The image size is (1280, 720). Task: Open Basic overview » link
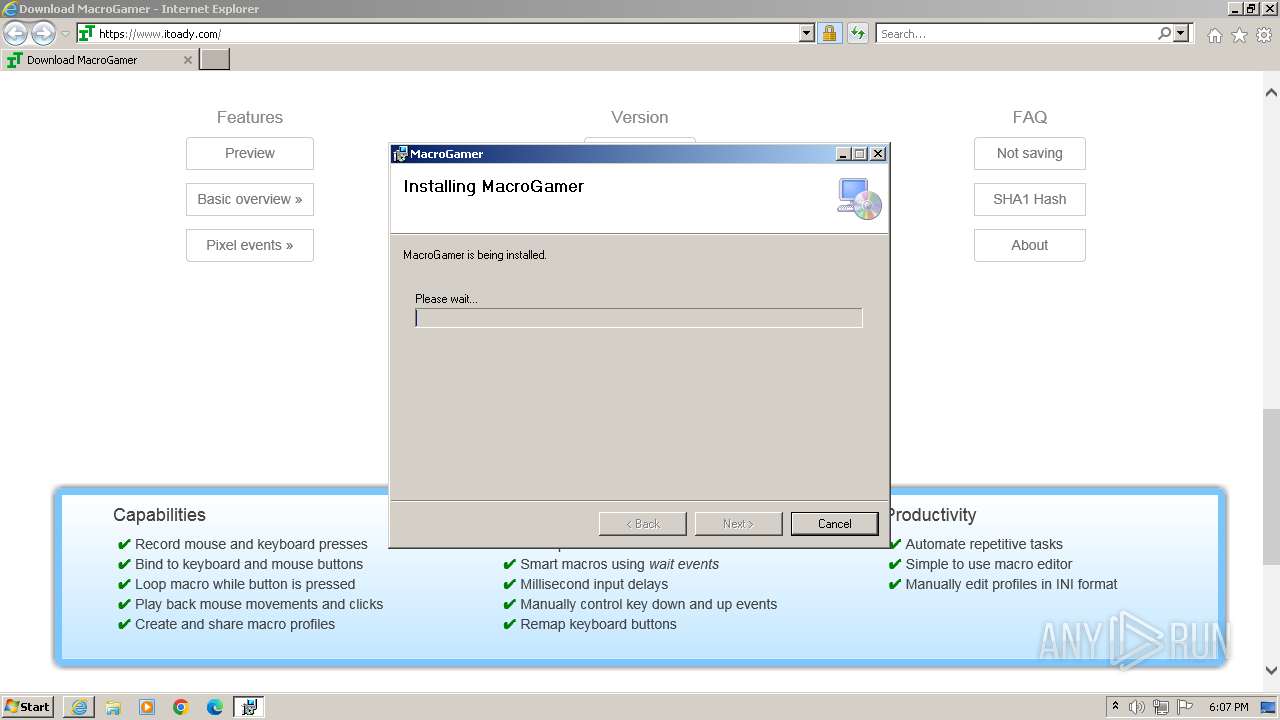coord(250,199)
